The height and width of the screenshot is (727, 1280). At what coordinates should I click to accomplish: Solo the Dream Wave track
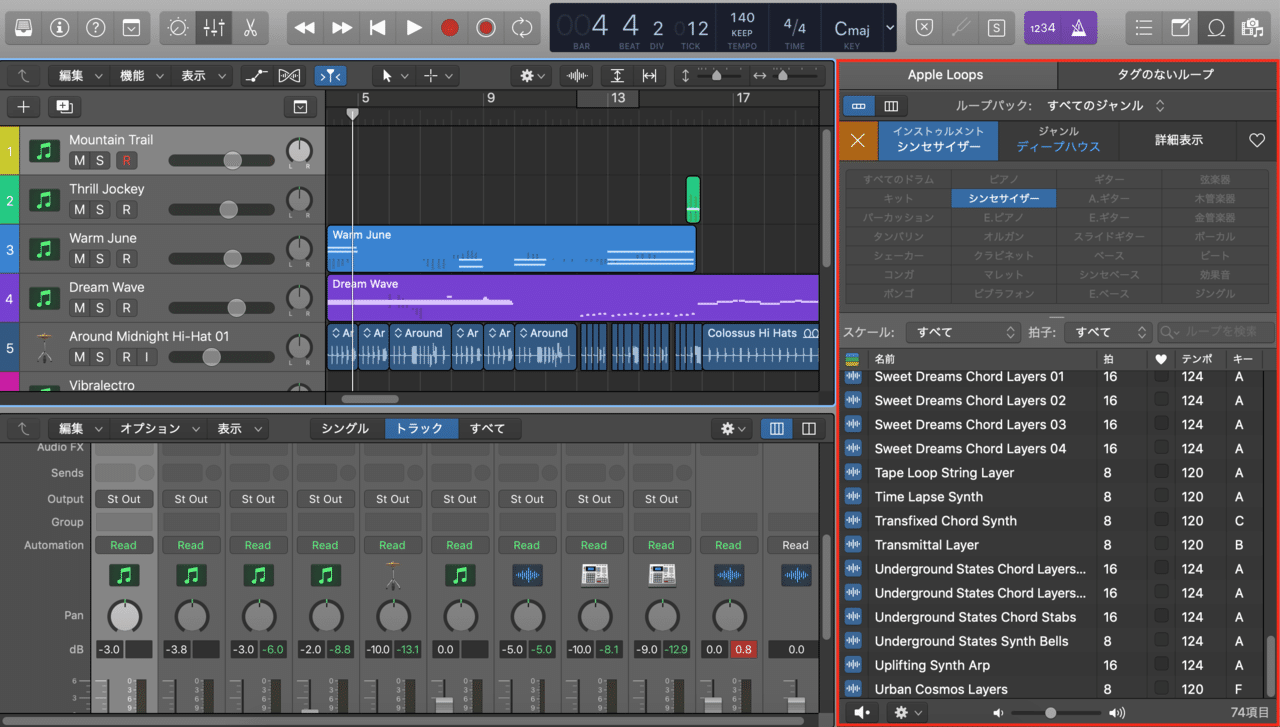101,307
